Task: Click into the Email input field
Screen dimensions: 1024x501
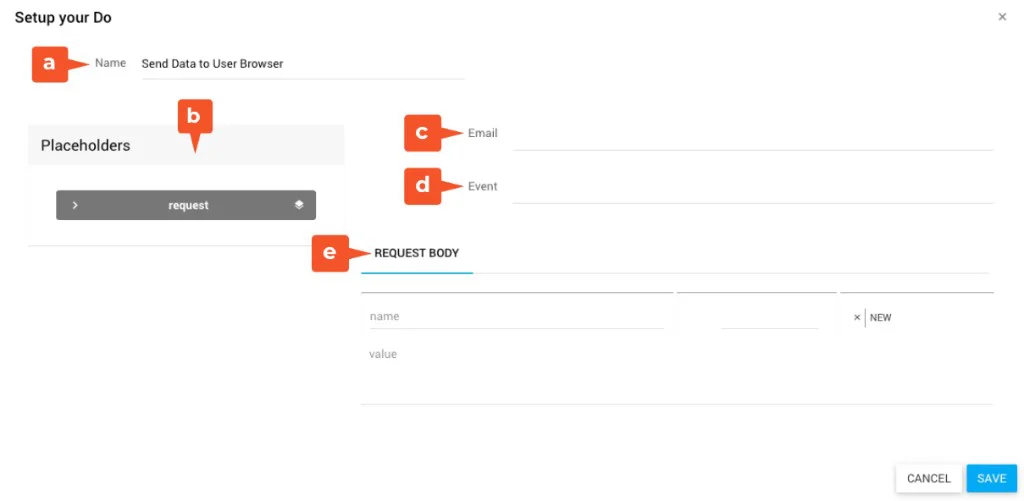Action: [752, 135]
